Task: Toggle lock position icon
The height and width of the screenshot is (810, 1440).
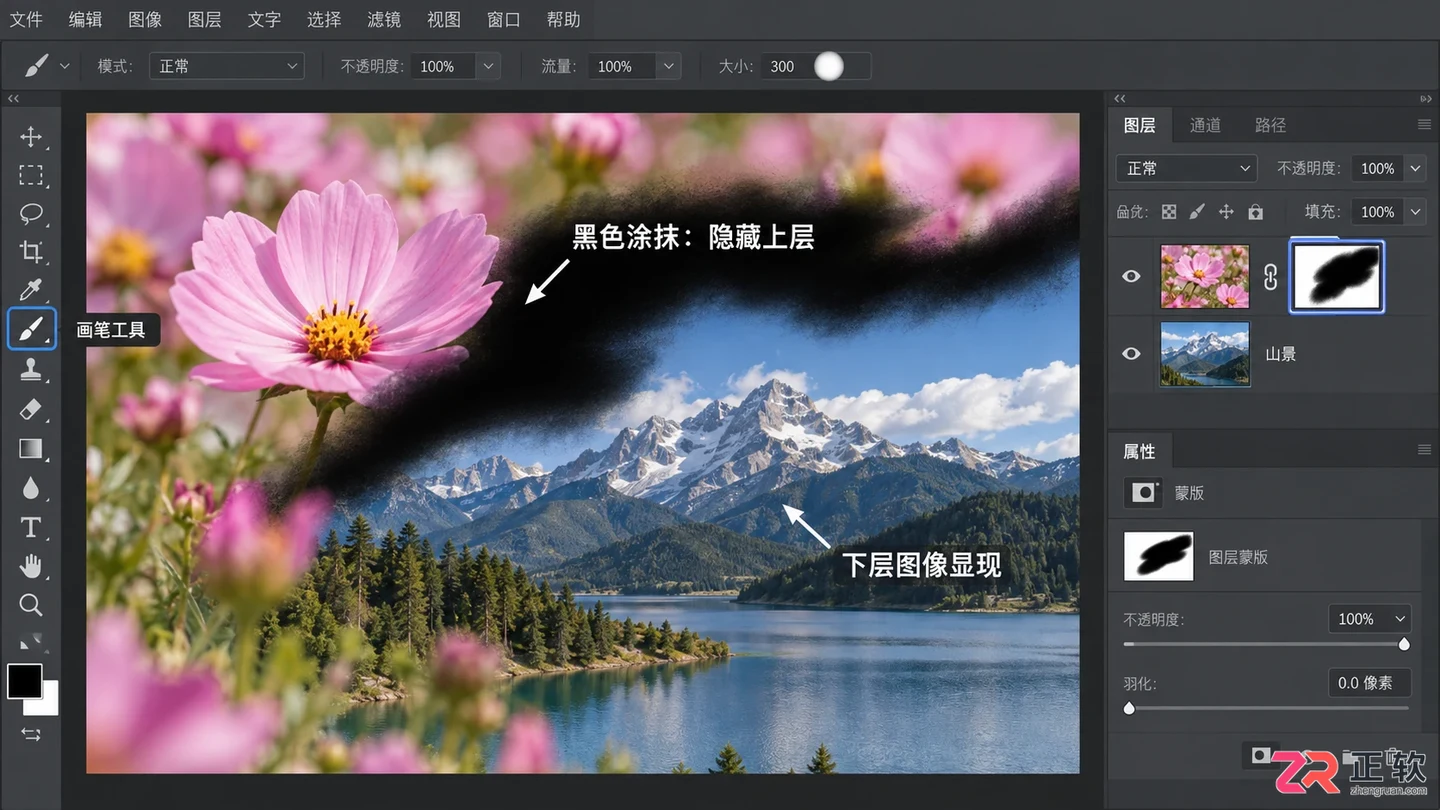Action: click(1226, 212)
